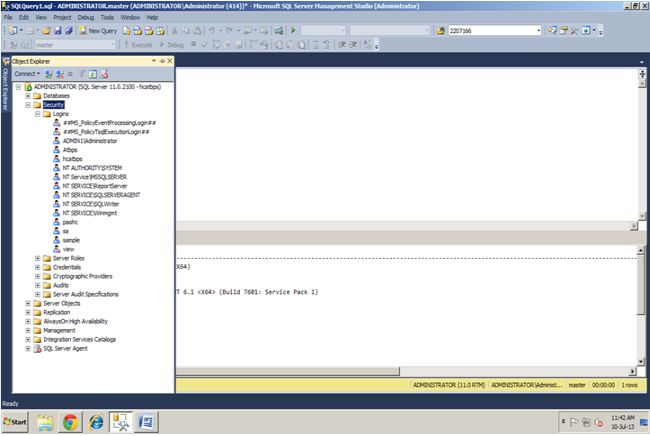Open the Edit menu
Viewport: 650px width, 436px height.
pos(24,17)
